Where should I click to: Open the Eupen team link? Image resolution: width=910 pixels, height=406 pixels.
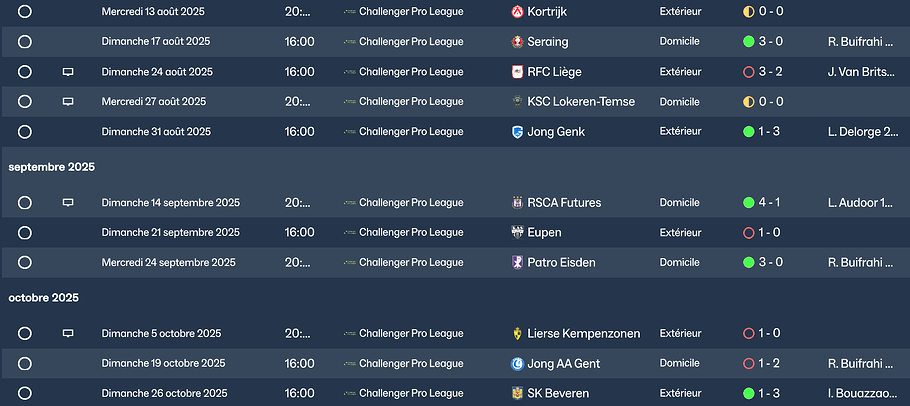(x=544, y=233)
